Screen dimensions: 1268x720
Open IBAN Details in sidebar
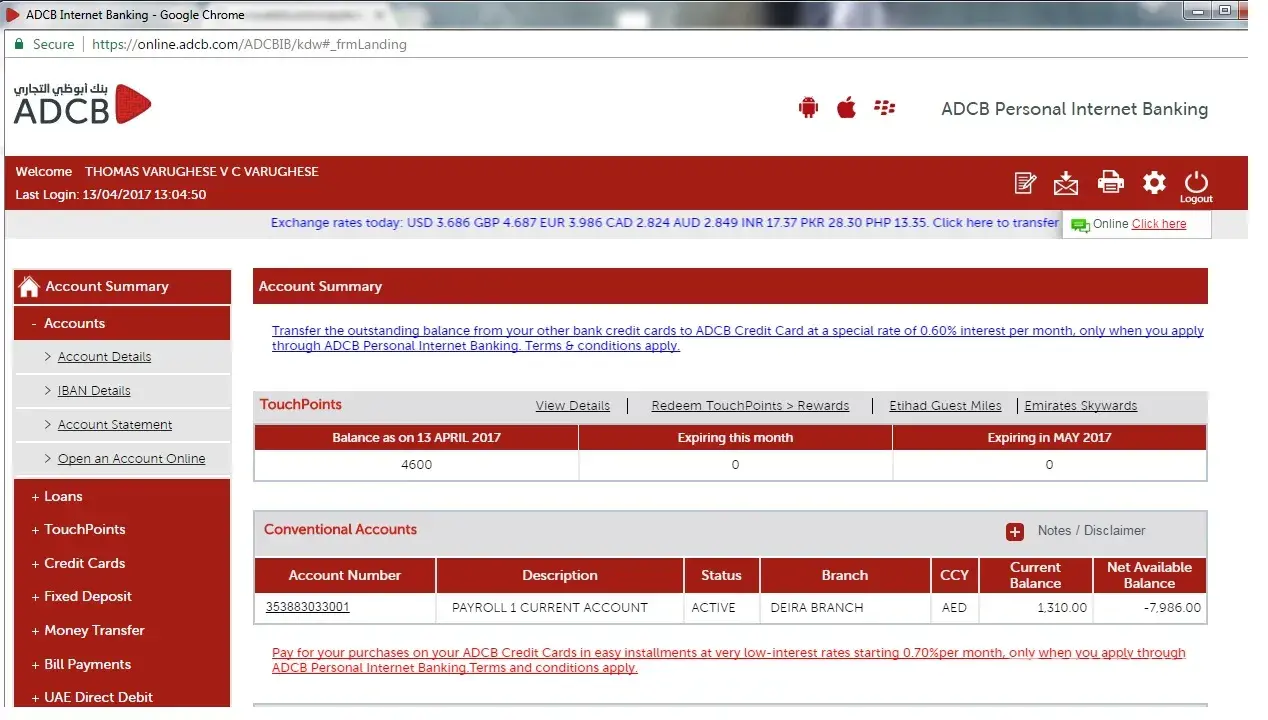click(94, 391)
